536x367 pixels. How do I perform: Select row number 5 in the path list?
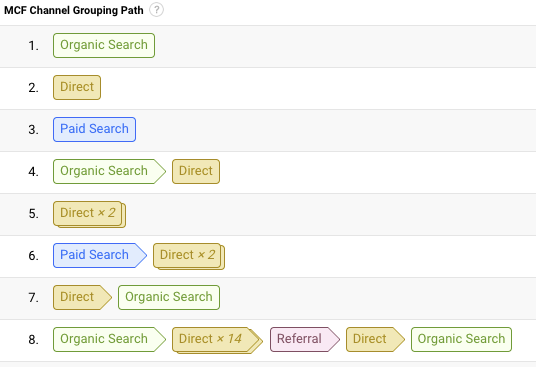34,214
